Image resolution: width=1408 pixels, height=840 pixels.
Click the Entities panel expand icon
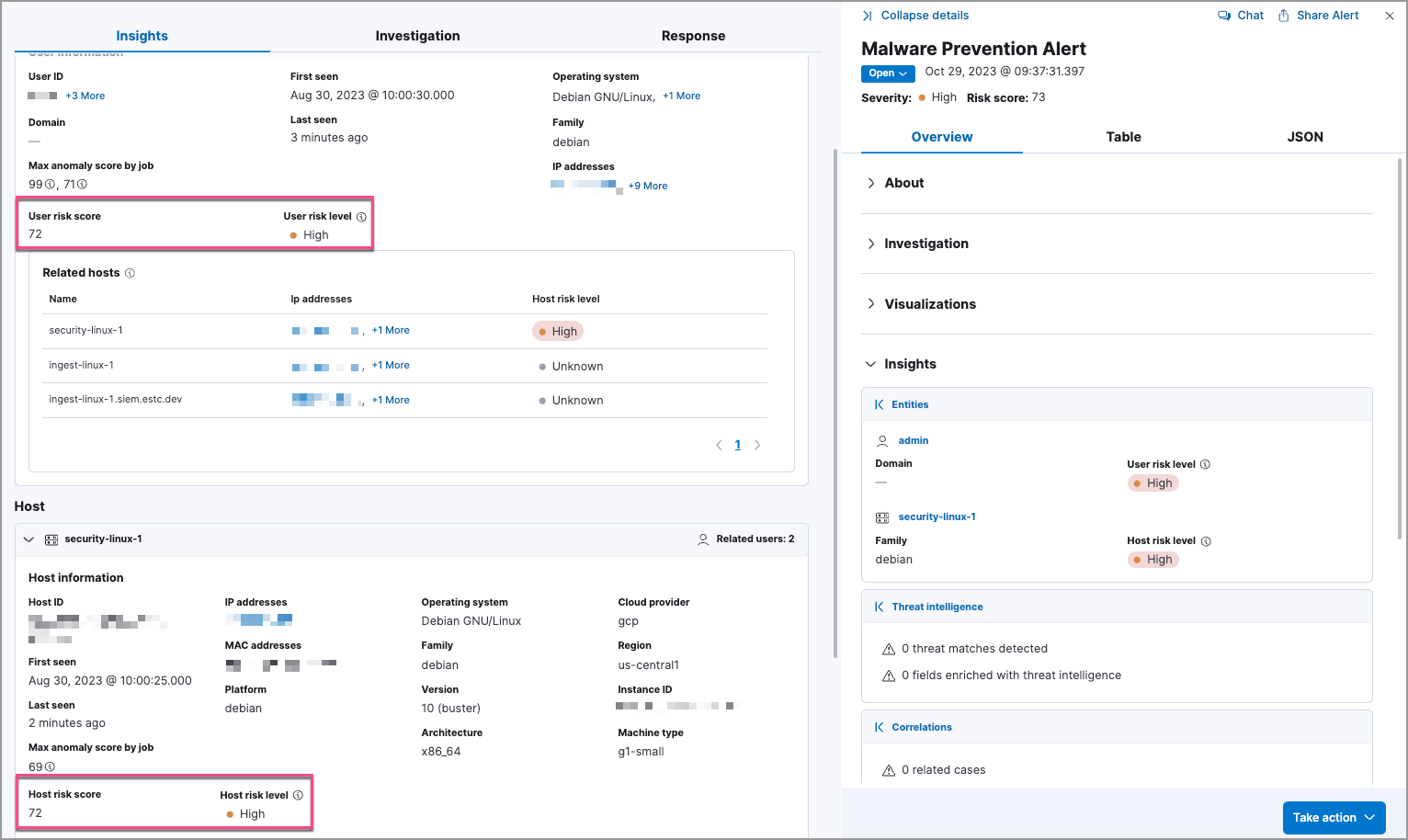[880, 404]
